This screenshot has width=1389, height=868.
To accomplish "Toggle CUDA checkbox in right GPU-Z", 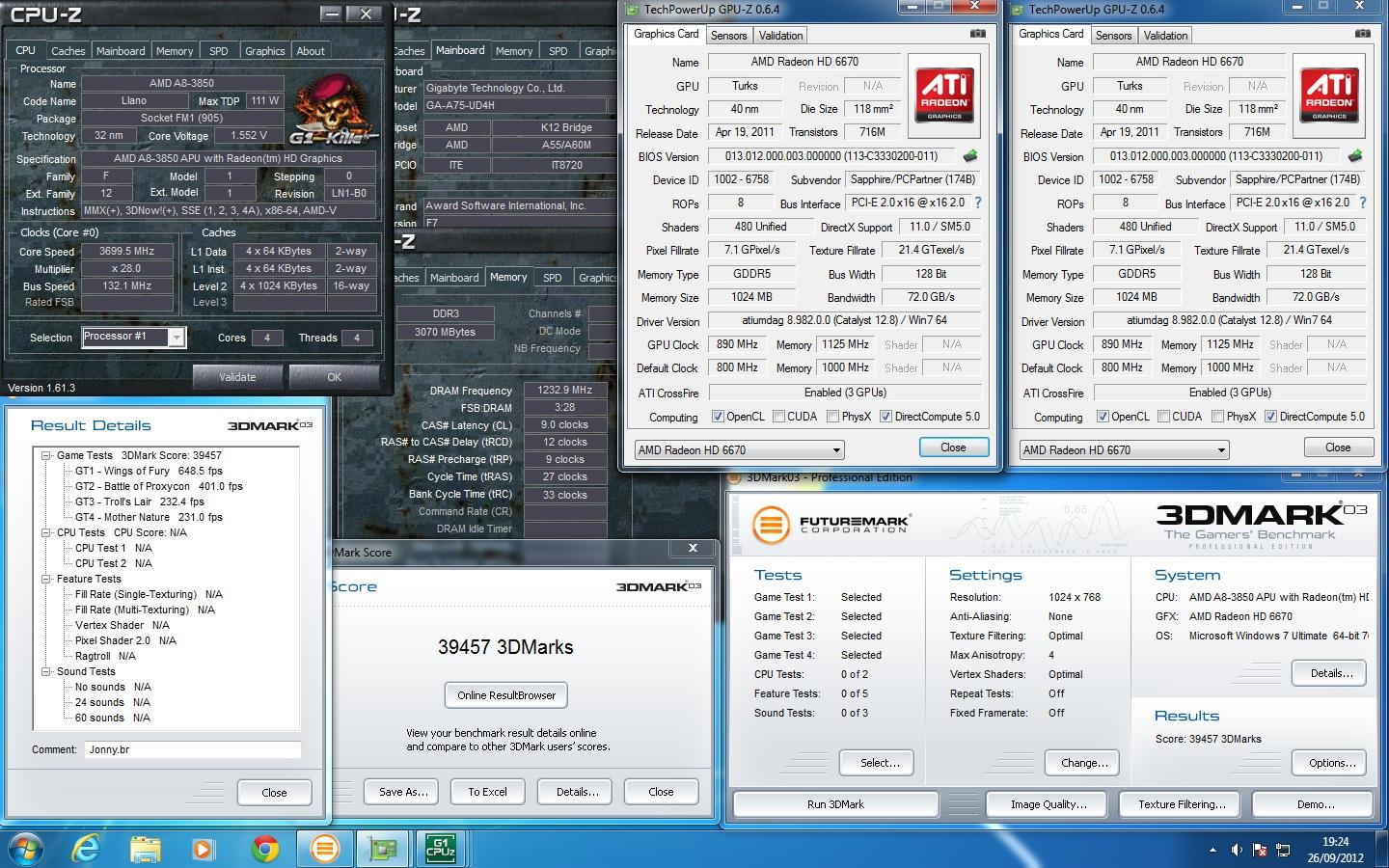I will click(1163, 417).
